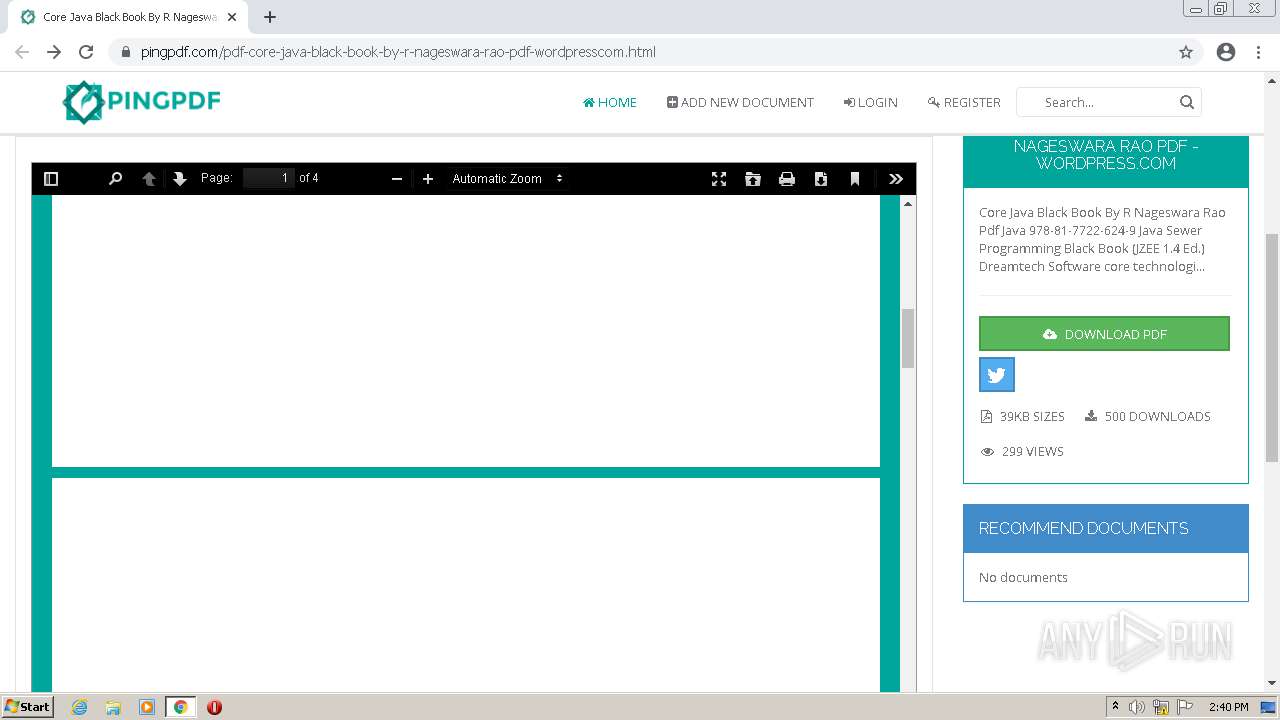Open the Chrome three-dot menu
Viewport: 1280px width, 720px height.
(x=1258, y=52)
